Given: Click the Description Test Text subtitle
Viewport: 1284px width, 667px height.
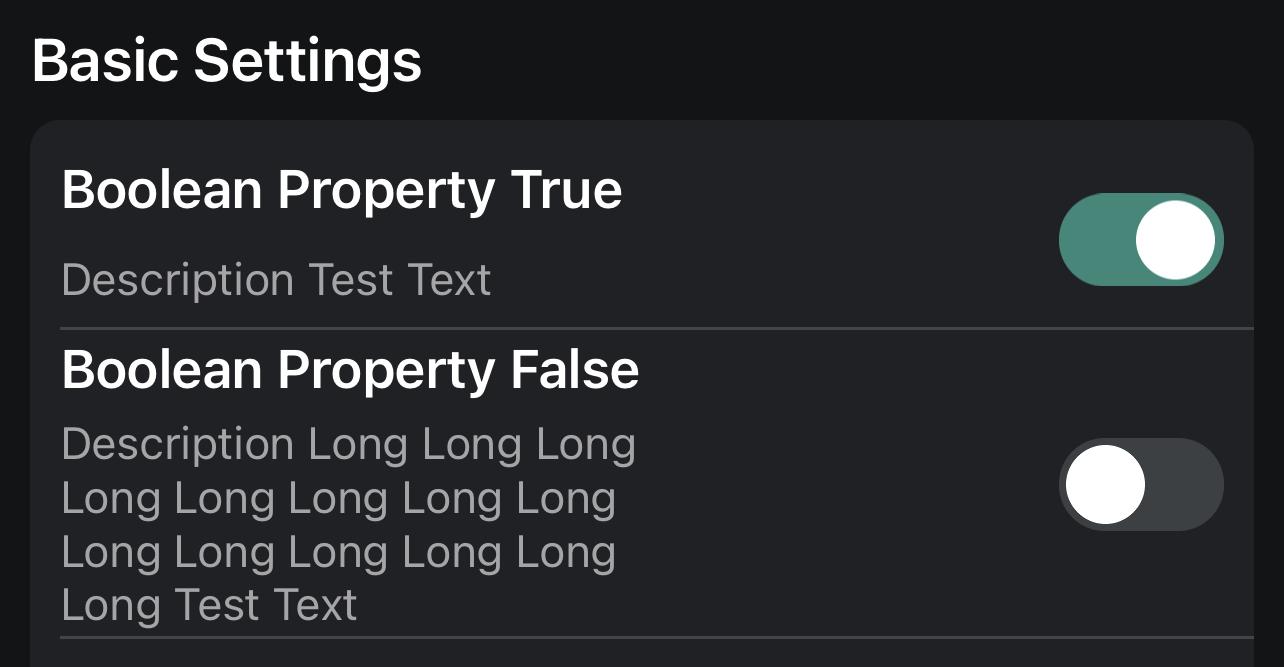Looking at the screenshot, I should [276, 280].
